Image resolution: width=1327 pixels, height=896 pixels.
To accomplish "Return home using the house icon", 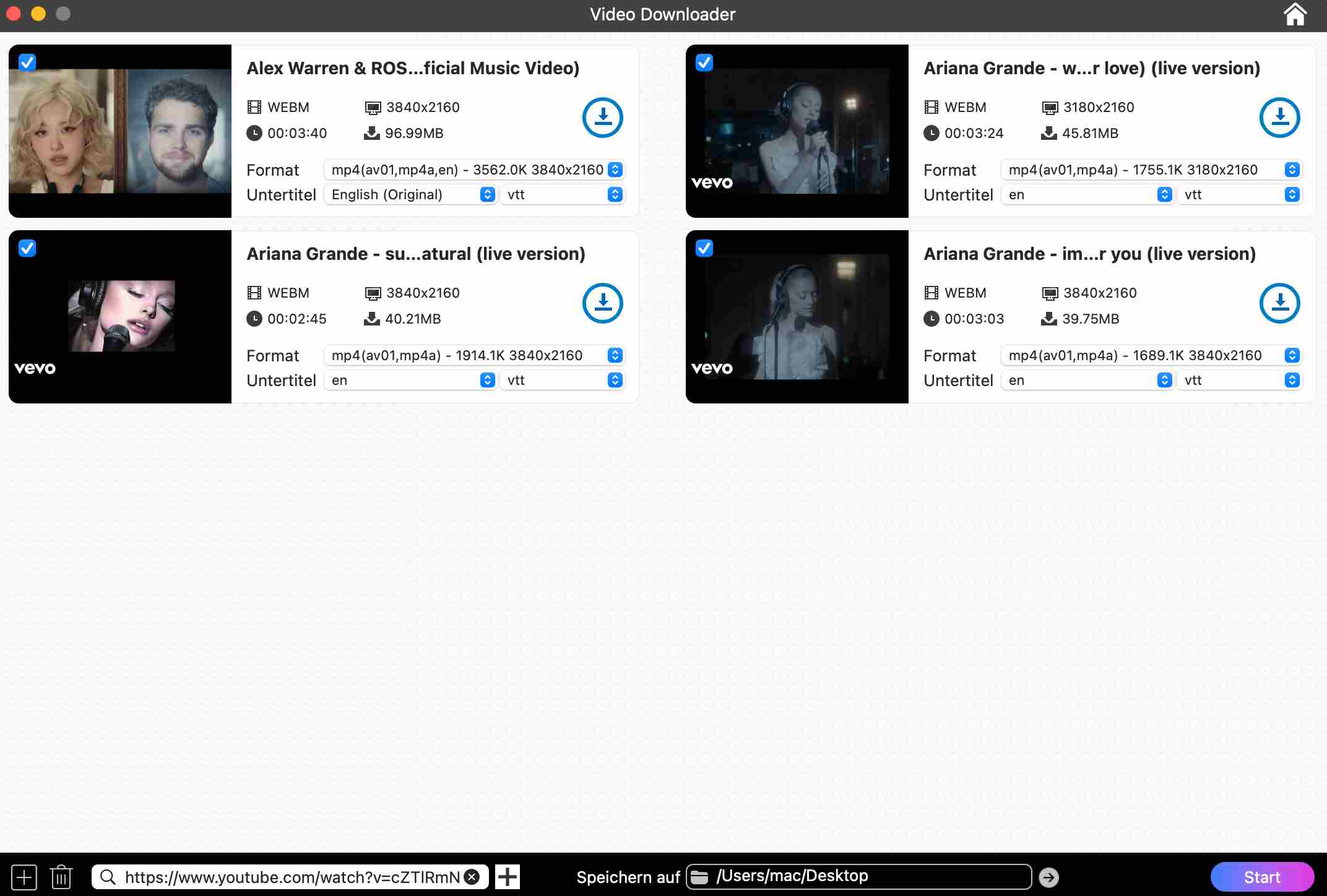I will pos(1295,14).
